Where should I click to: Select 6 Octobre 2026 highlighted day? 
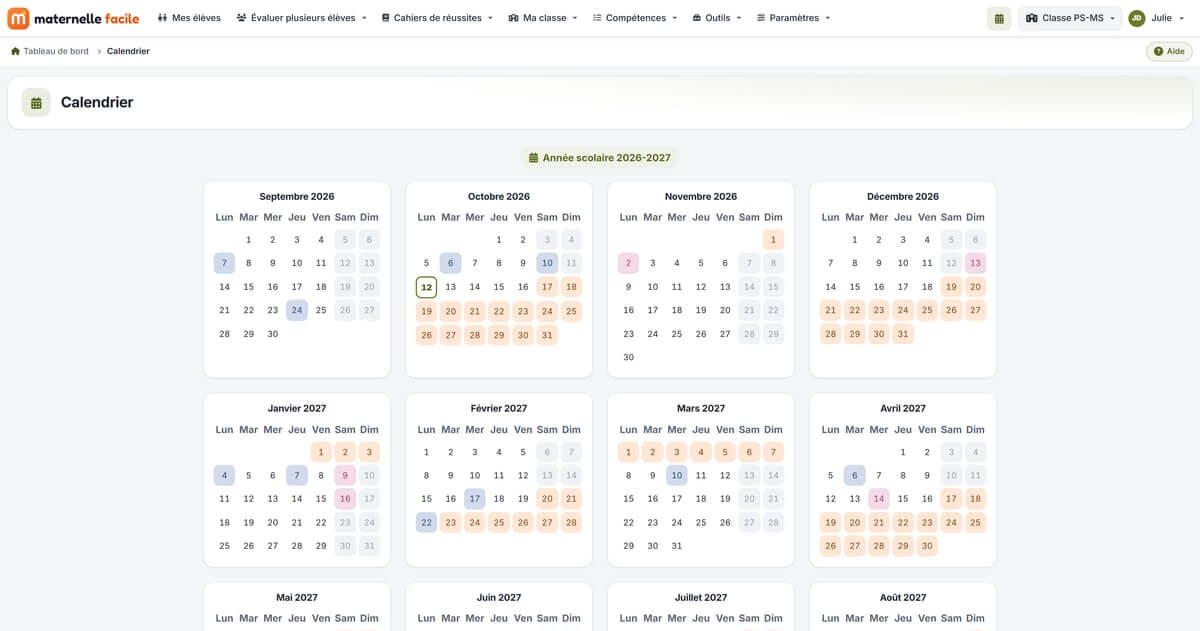pyautogui.click(x=451, y=263)
